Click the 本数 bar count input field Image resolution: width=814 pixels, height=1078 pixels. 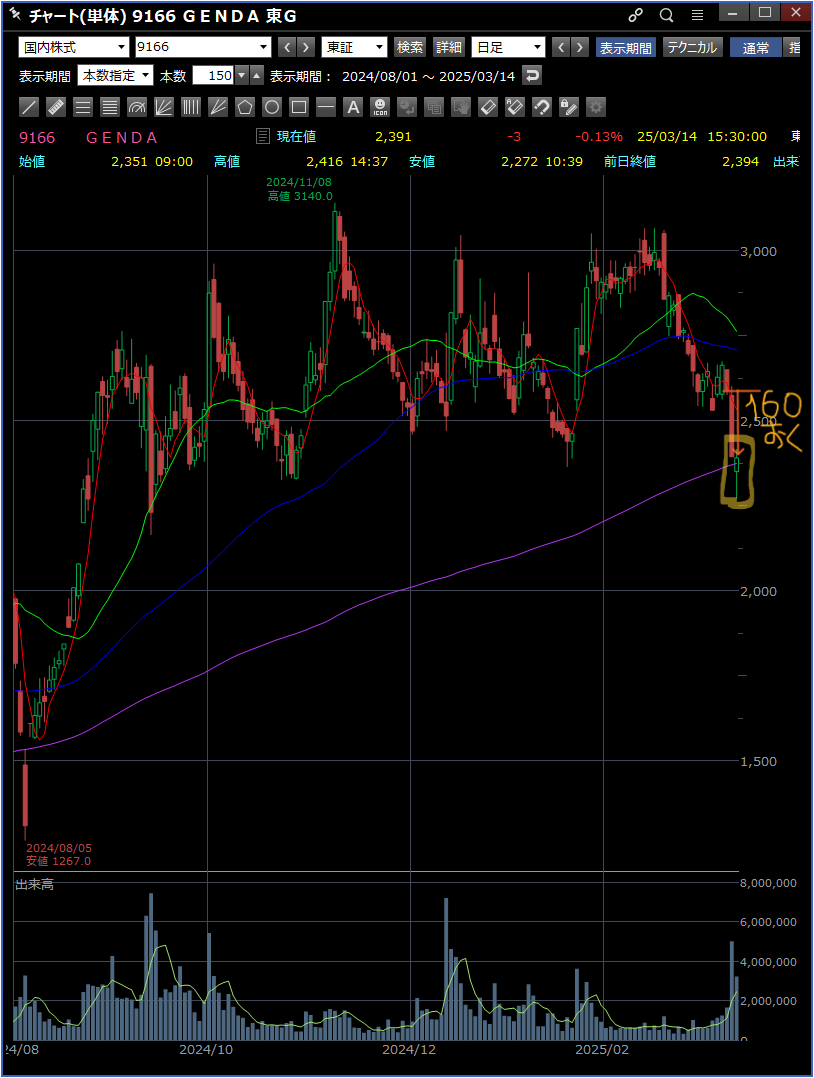(x=213, y=76)
